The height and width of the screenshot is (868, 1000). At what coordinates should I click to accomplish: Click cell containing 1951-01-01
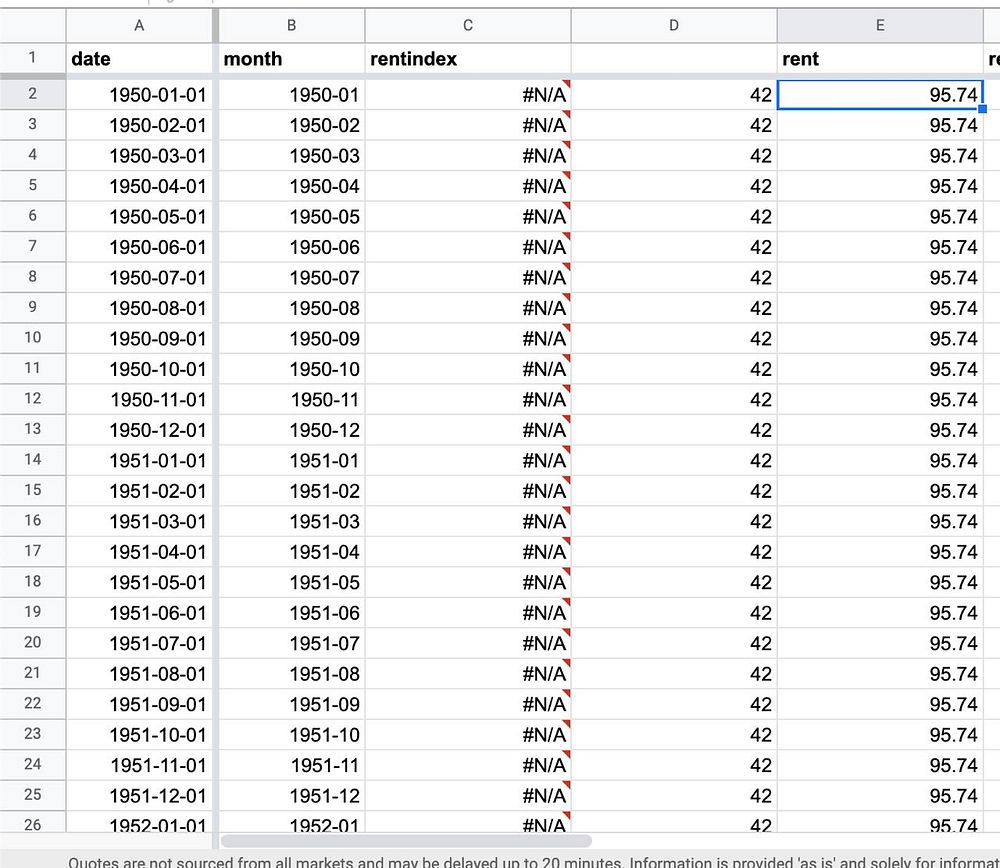coord(139,460)
